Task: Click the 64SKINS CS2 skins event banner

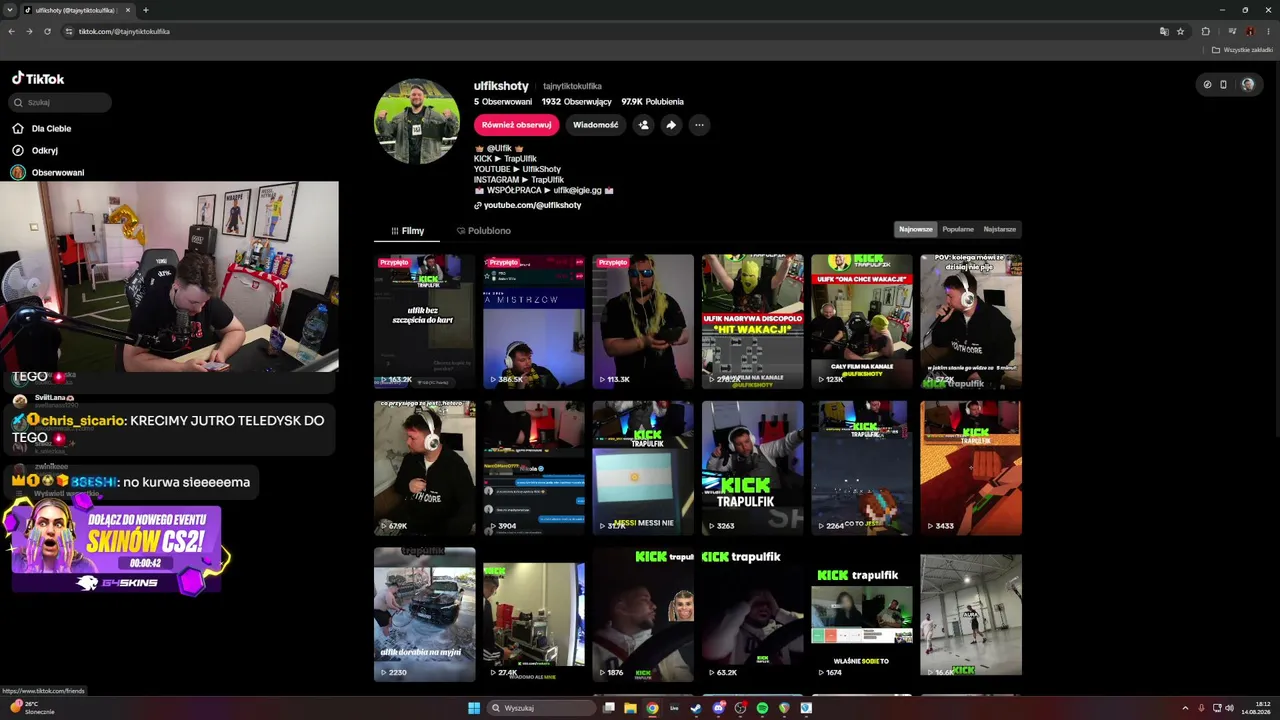Action: (x=115, y=546)
